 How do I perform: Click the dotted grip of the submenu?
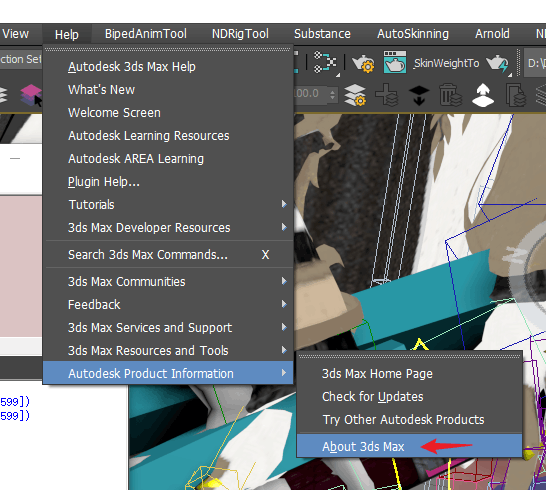pyautogui.click(x=410, y=357)
